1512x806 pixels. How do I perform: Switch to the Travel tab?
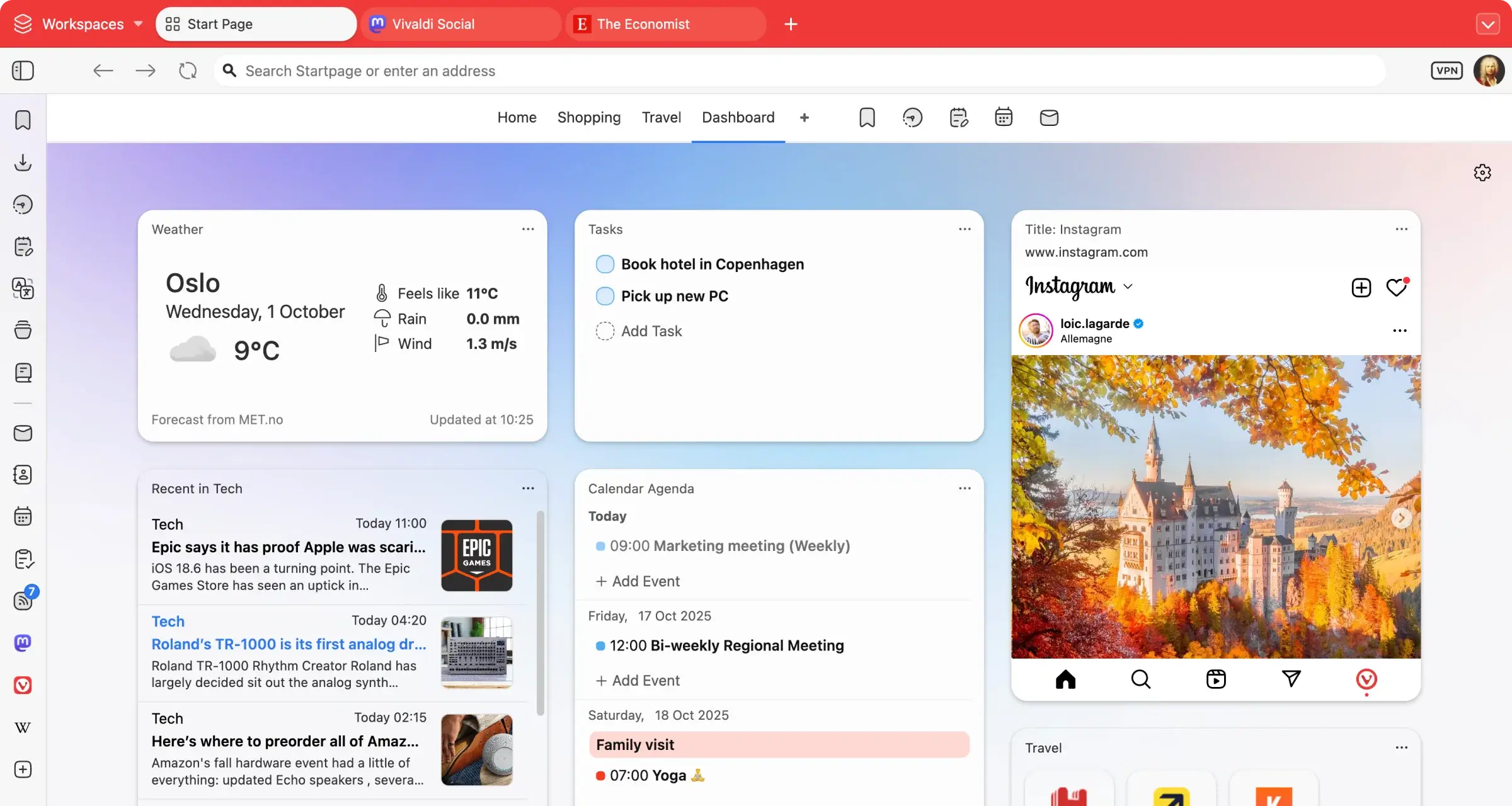pyautogui.click(x=661, y=117)
